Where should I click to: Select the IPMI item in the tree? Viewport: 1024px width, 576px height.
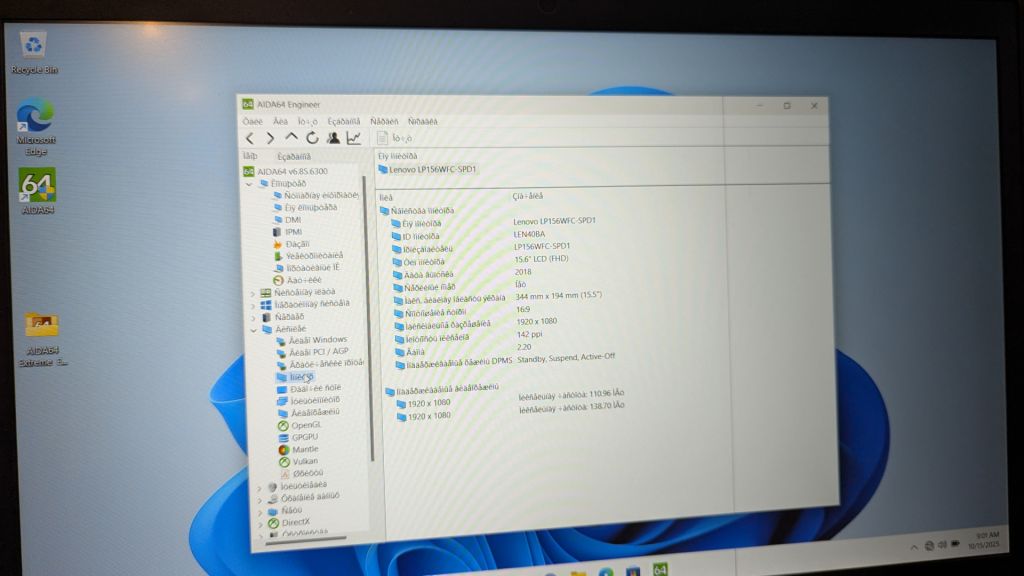[287, 232]
